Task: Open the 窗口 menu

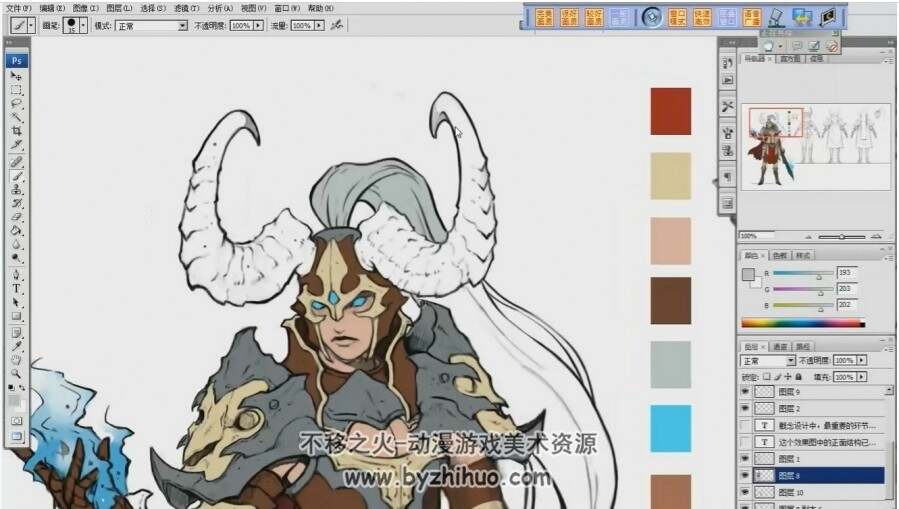Action: pos(287,8)
